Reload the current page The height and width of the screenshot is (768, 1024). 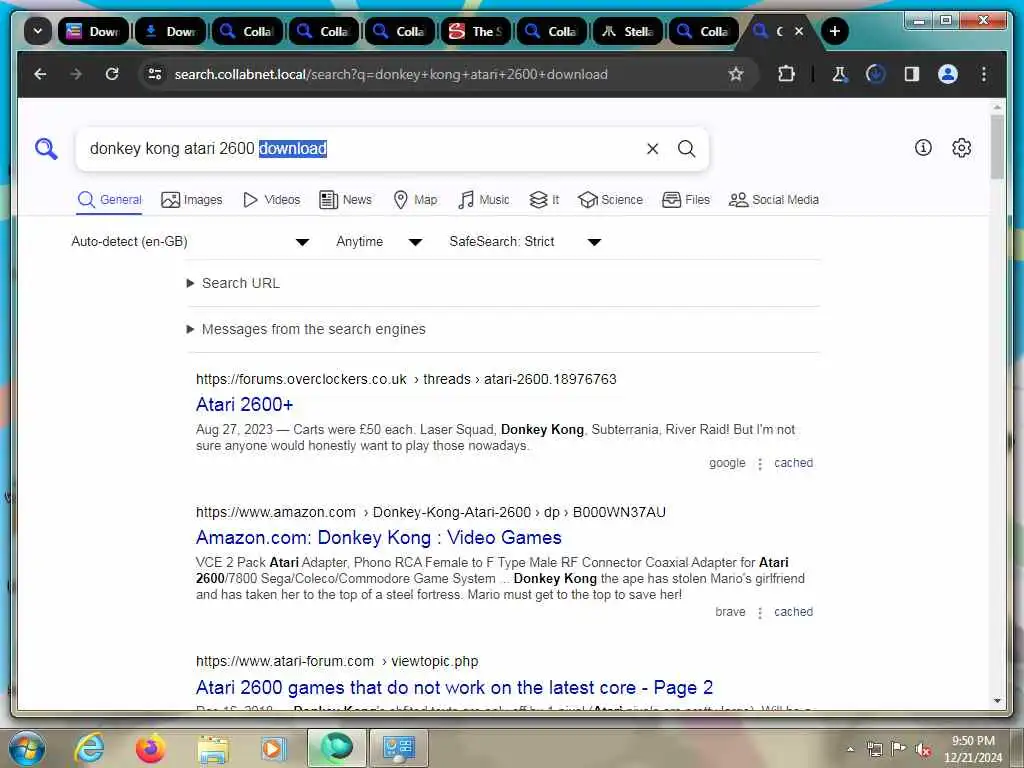pos(112,74)
